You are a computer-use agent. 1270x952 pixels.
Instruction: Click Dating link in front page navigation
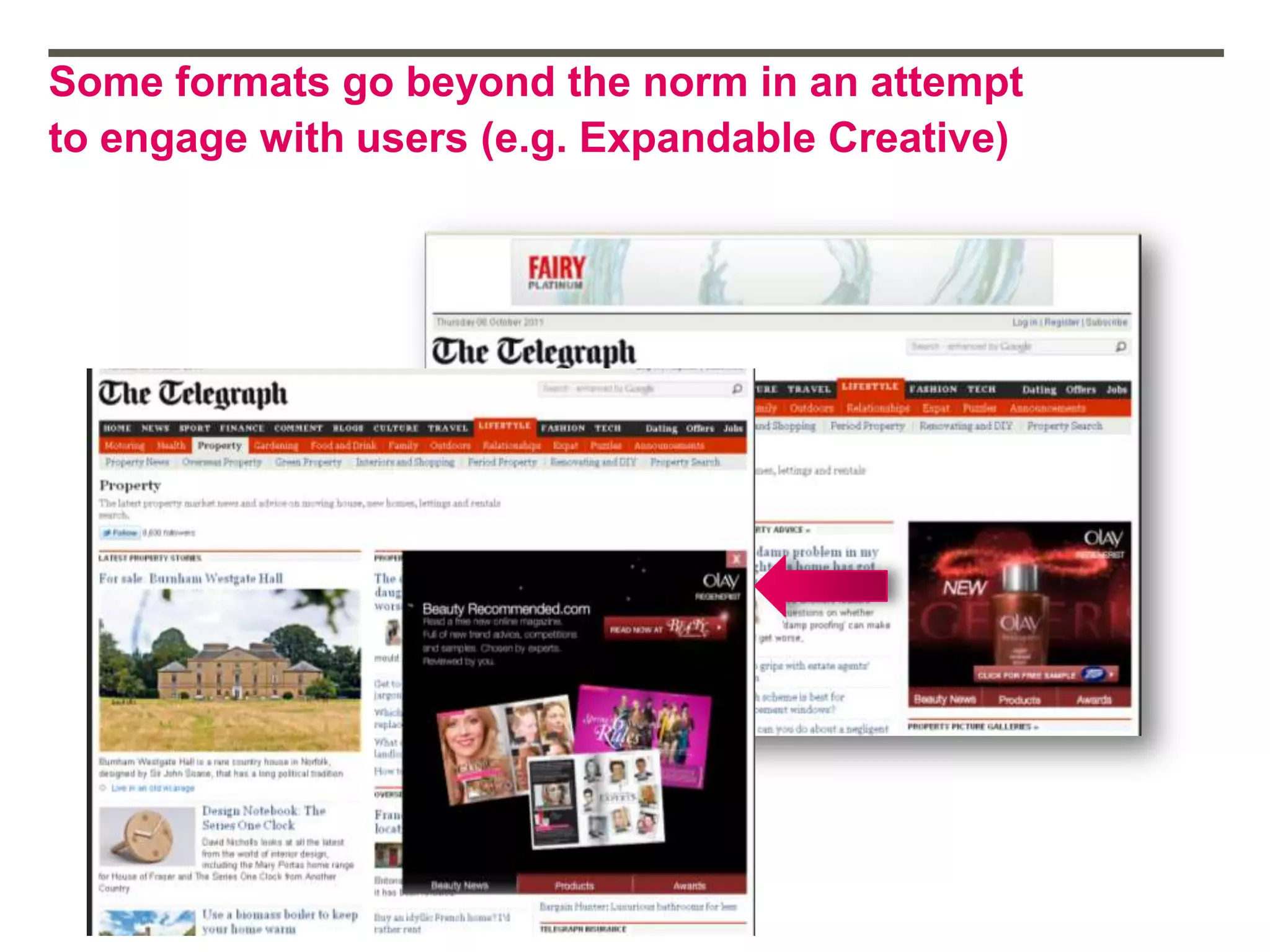(661, 428)
